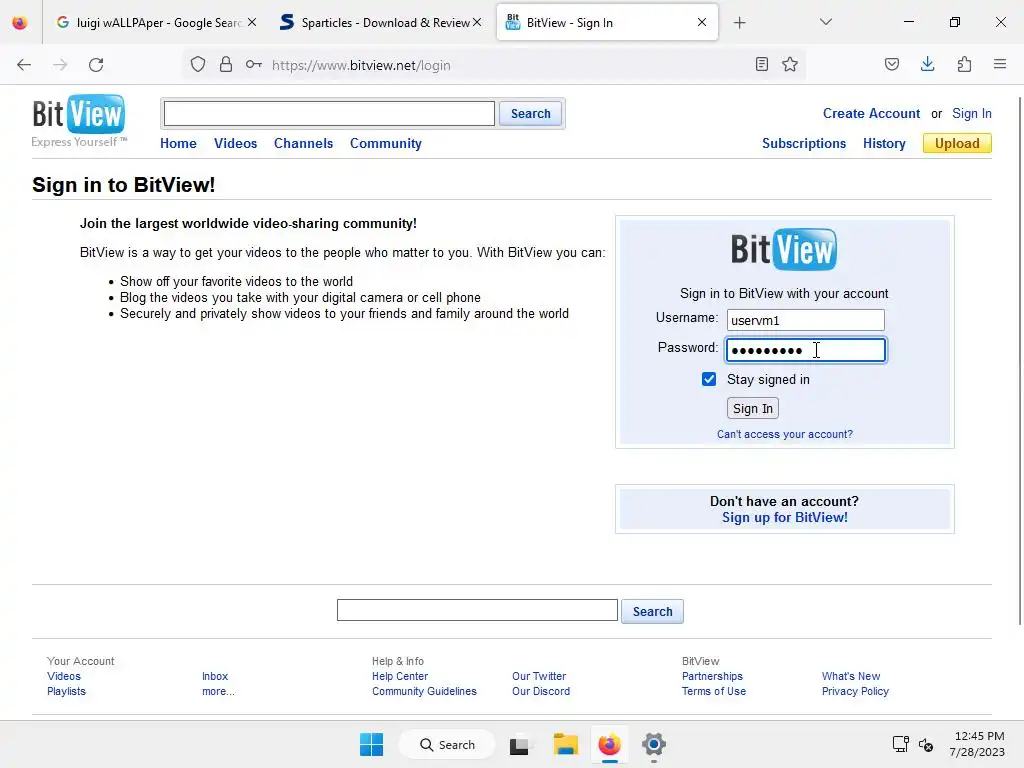Close the Sparticles tab
The width and height of the screenshot is (1024, 768).
(477, 22)
